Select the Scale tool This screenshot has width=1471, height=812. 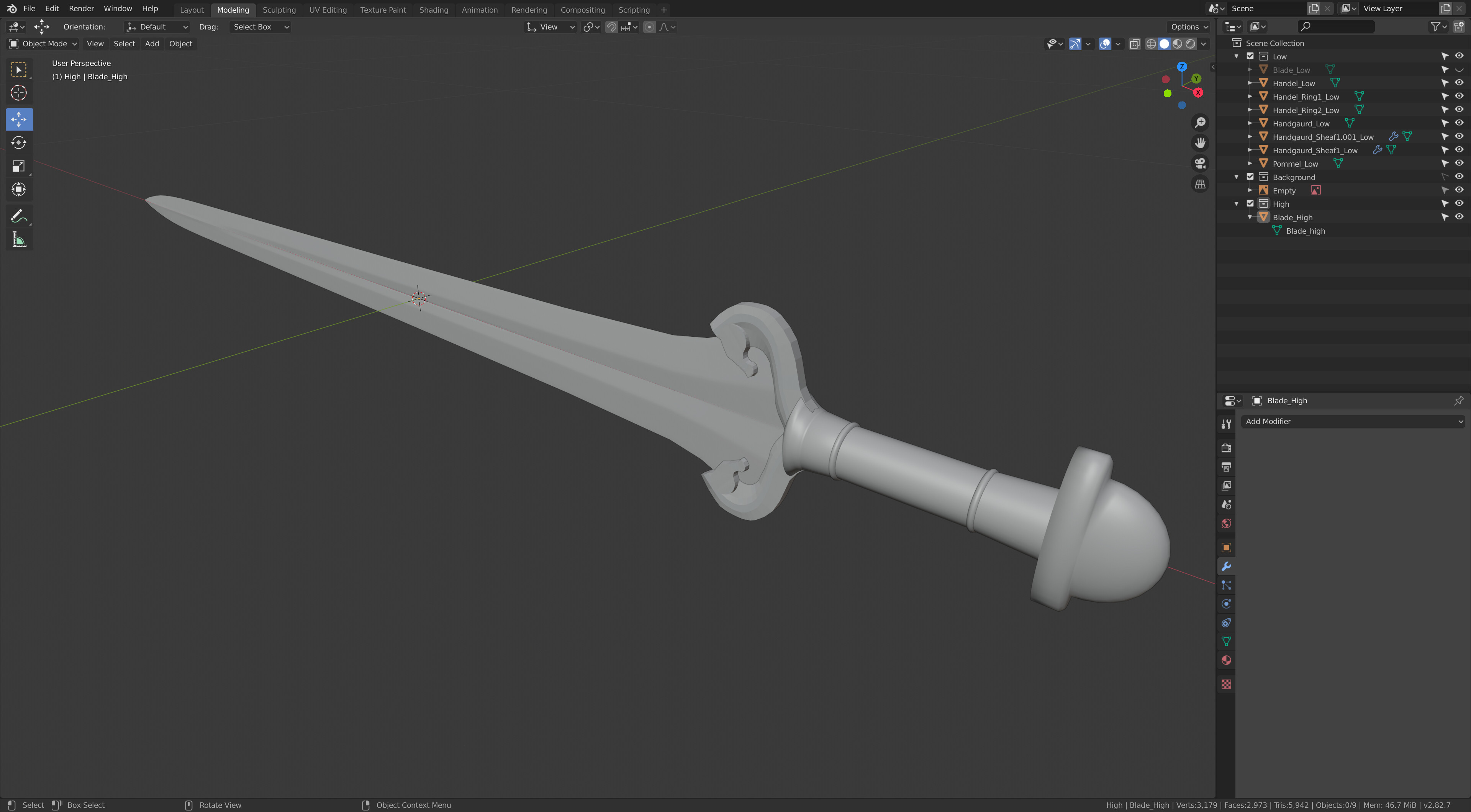19,166
